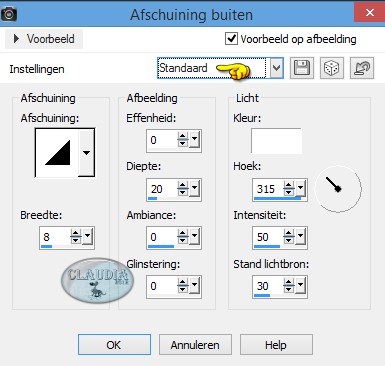
Task: Increase Glinstering with the up arrow
Action: click(x=183, y=282)
